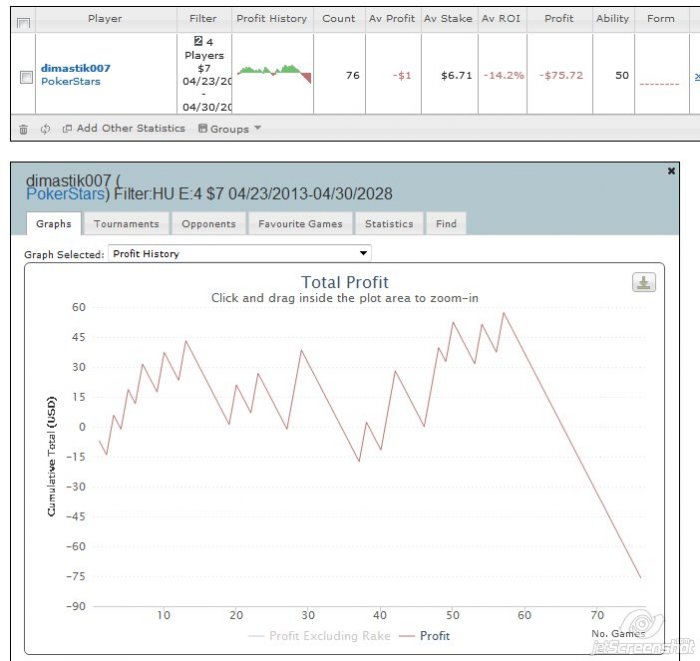Viewport: 700px width, 661px height.
Task: Click the ability value 50
Action: tap(622, 75)
